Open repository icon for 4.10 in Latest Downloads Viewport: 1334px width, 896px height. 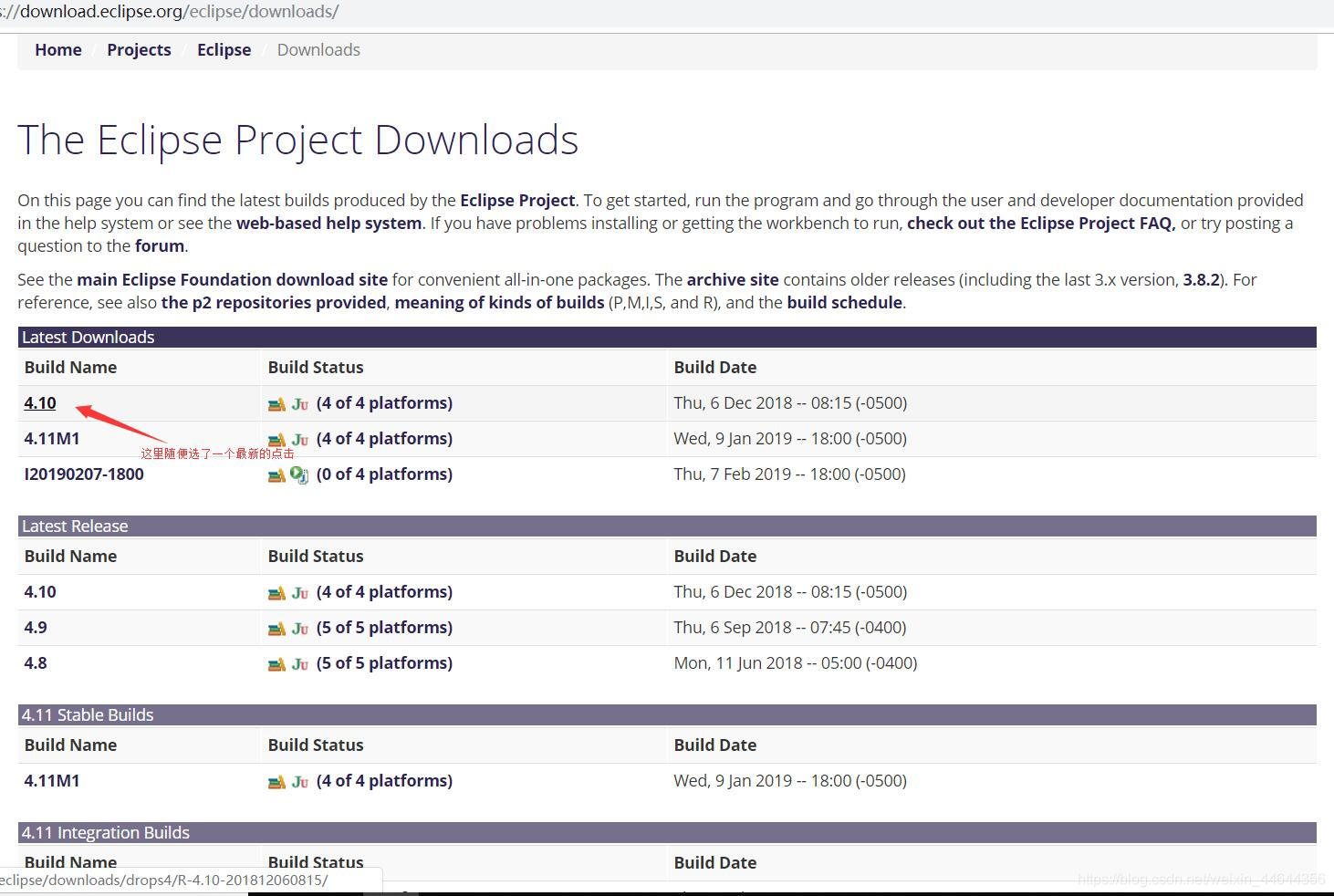[x=276, y=404]
